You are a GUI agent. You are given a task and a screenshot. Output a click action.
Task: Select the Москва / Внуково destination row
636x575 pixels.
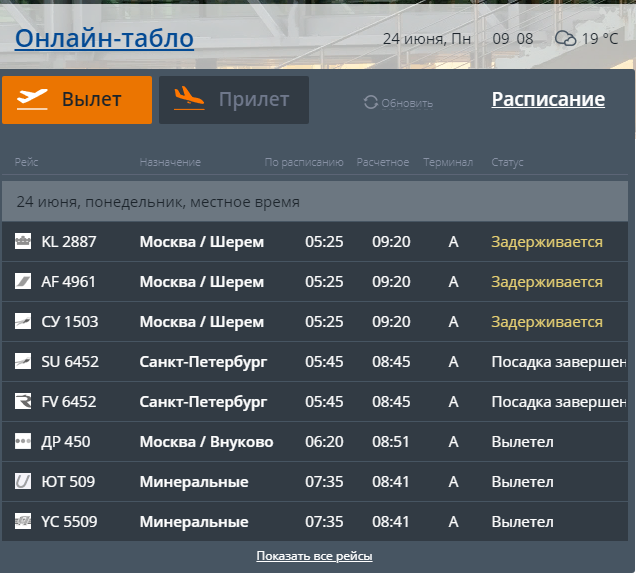pos(206,442)
